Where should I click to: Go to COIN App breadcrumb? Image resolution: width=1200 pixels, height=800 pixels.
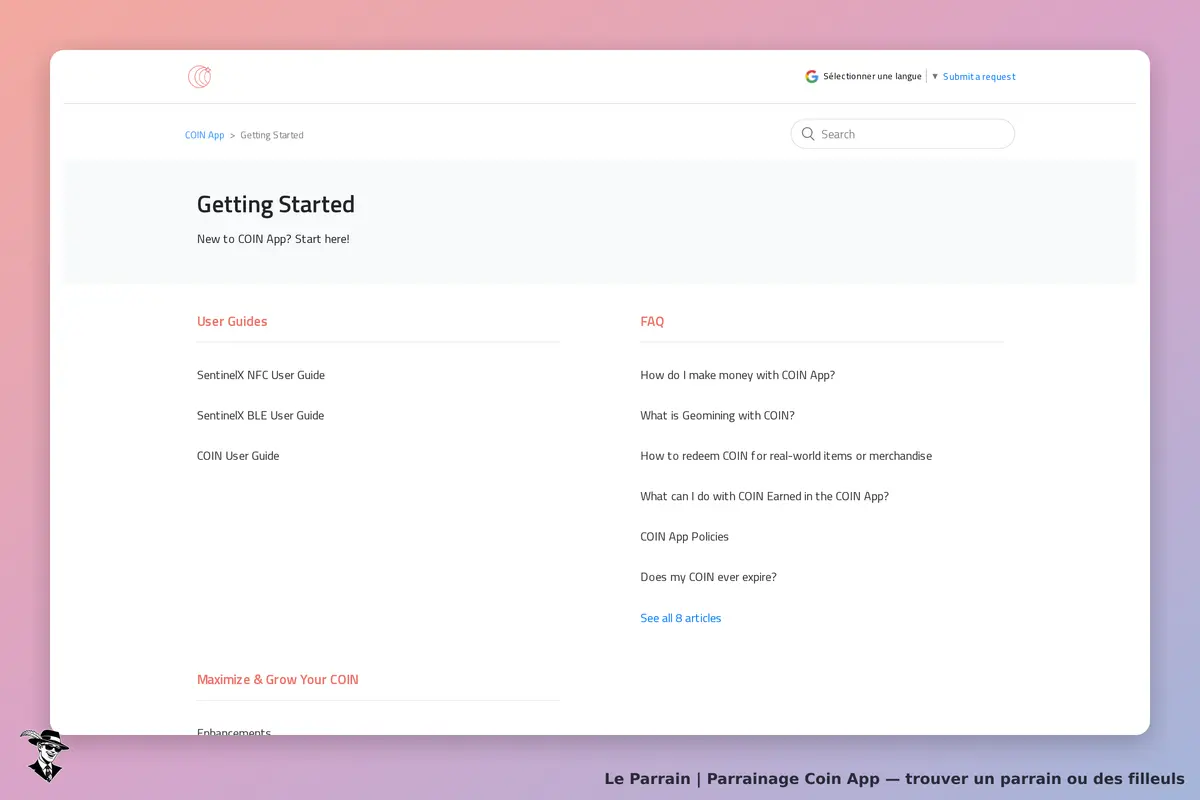(x=205, y=135)
